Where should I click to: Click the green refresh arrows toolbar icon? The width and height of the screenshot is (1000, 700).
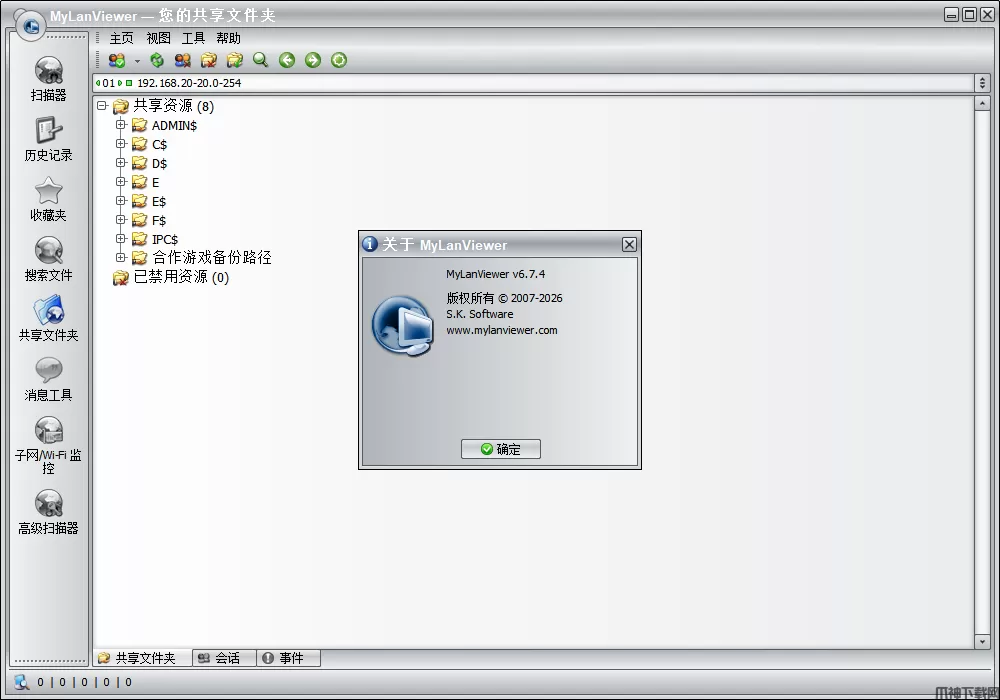(157, 60)
